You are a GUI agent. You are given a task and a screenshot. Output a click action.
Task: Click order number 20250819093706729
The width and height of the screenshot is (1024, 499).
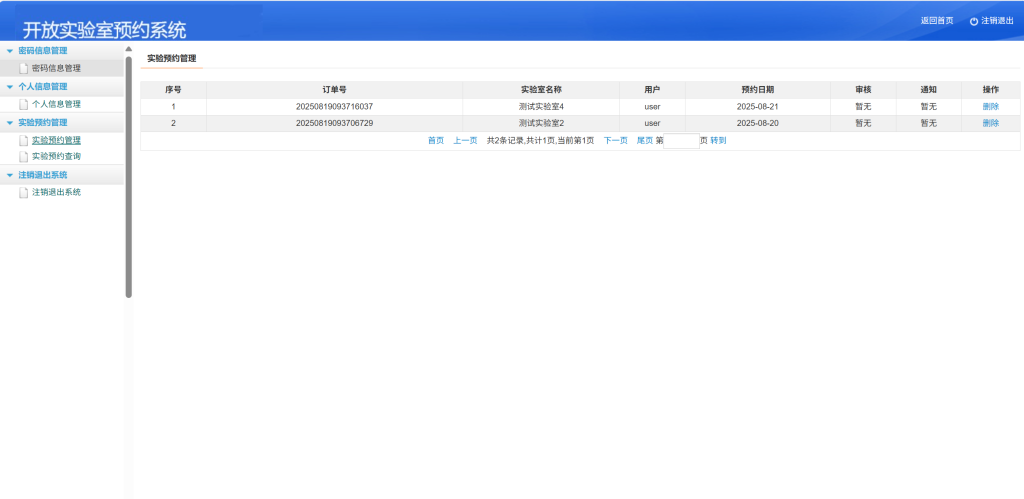334,123
